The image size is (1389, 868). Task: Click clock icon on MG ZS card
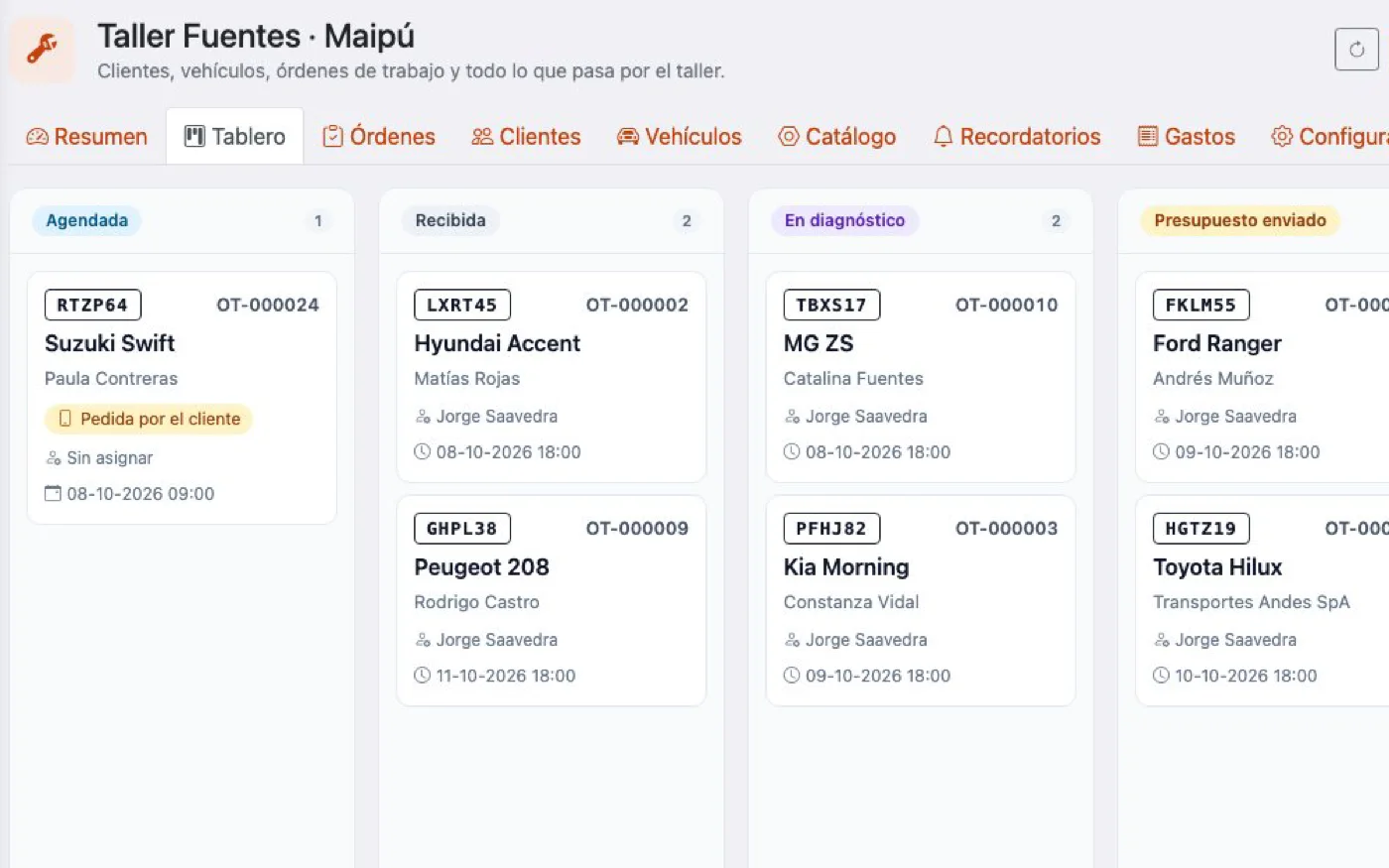click(792, 451)
